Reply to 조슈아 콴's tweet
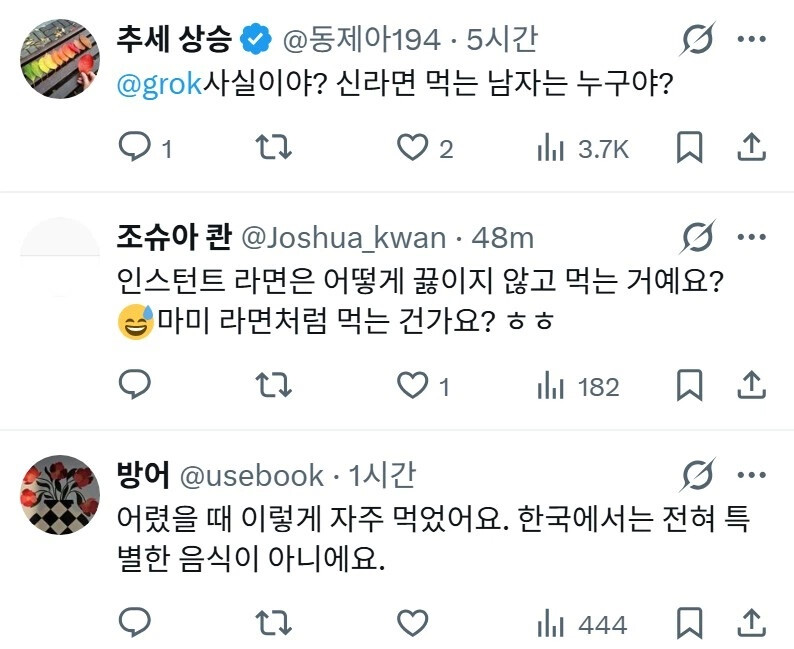Image resolution: width=794 pixels, height=649 pixels. click(134, 386)
